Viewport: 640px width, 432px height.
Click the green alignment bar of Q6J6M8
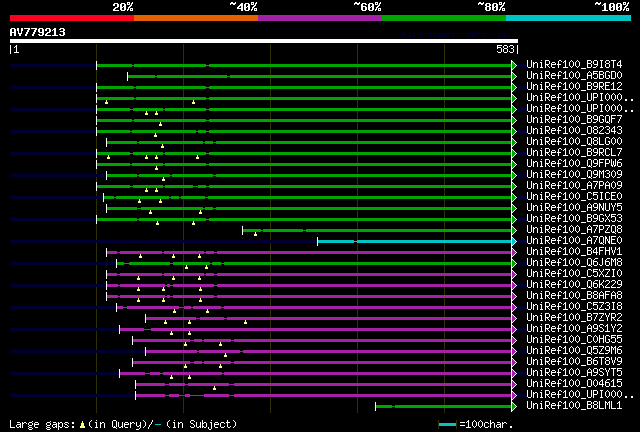pyautogui.click(x=314, y=264)
